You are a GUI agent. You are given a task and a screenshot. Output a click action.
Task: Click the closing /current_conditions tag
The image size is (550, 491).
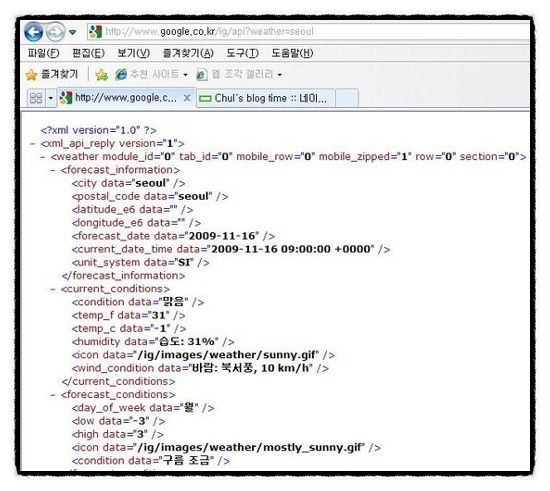118,382
